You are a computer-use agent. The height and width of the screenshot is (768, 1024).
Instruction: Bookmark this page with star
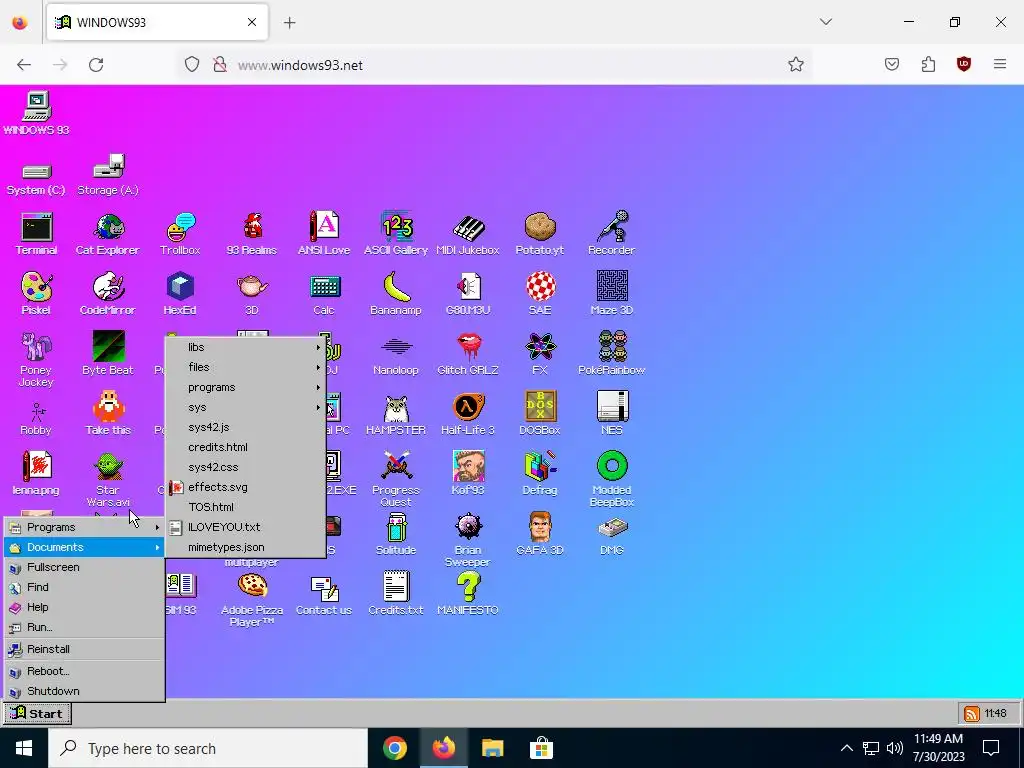[795, 65]
